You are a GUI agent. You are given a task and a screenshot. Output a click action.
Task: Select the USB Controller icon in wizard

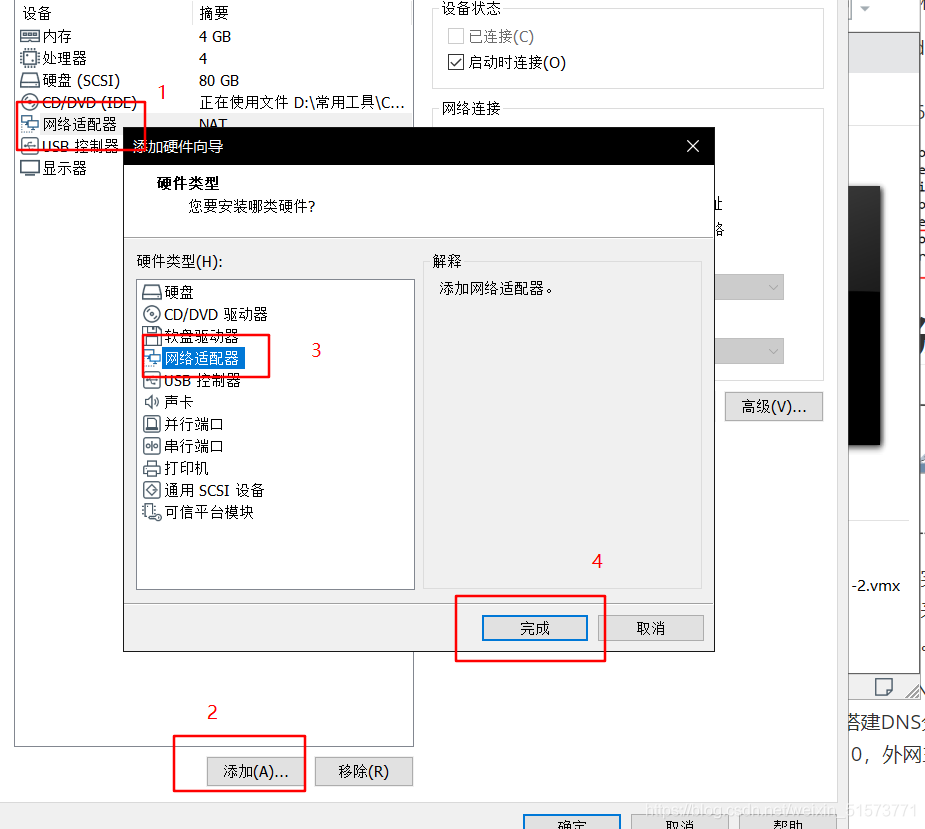152,380
